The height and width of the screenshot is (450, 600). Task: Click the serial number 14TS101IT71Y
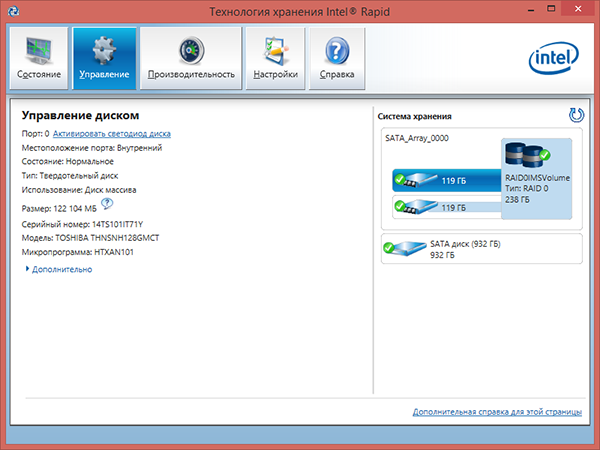(117, 224)
